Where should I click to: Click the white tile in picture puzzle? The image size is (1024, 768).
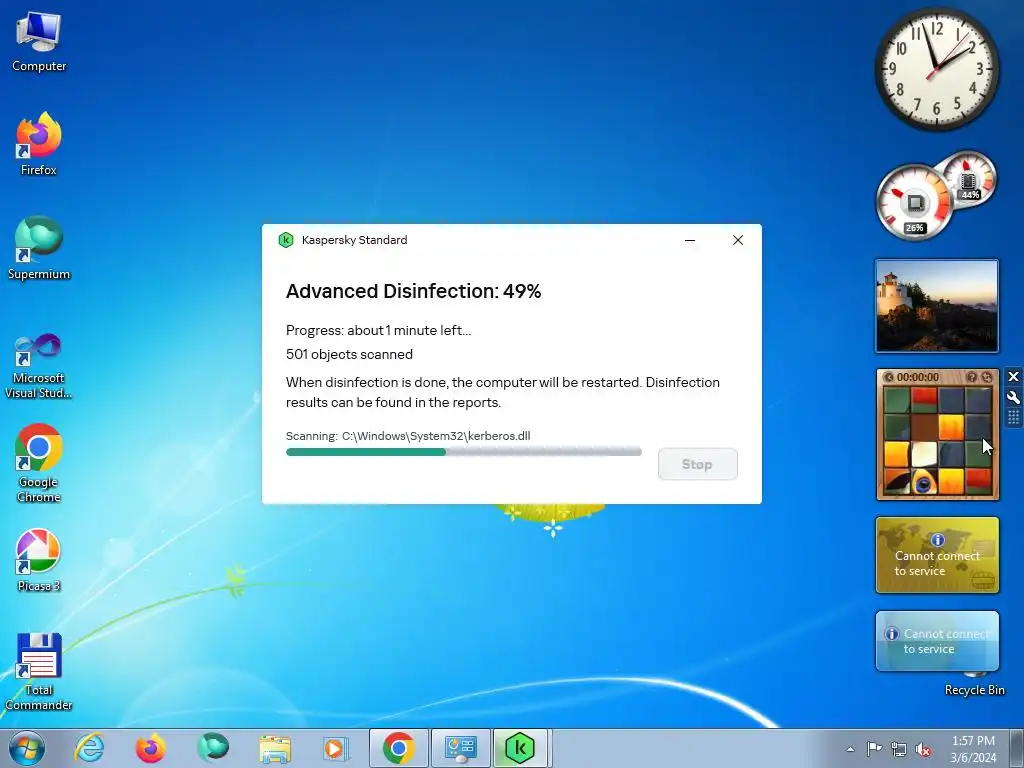click(x=923, y=455)
